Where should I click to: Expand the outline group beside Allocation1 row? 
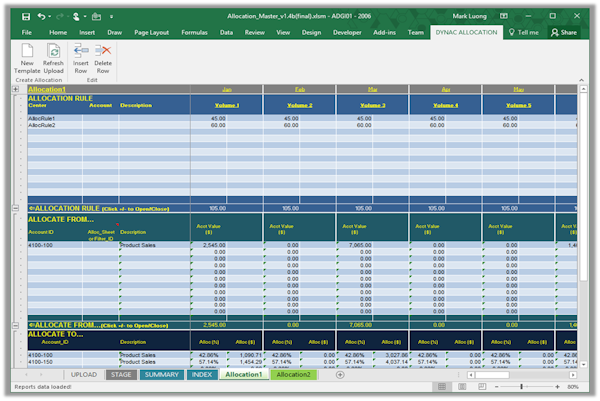[16, 90]
